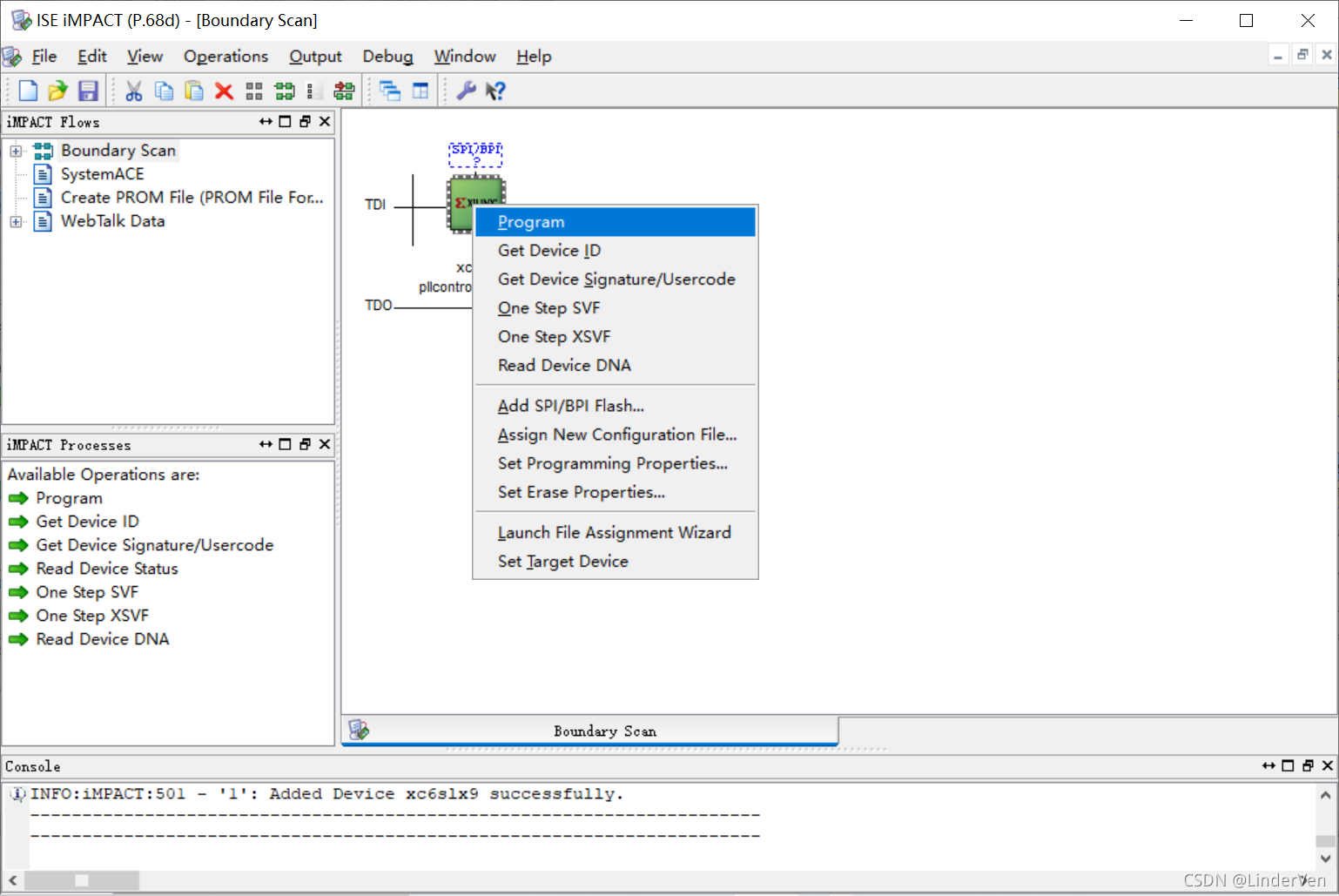The width and height of the screenshot is (1339, 896).
Task: Choose Get Device ID in context menu
Action: point(616,251)
